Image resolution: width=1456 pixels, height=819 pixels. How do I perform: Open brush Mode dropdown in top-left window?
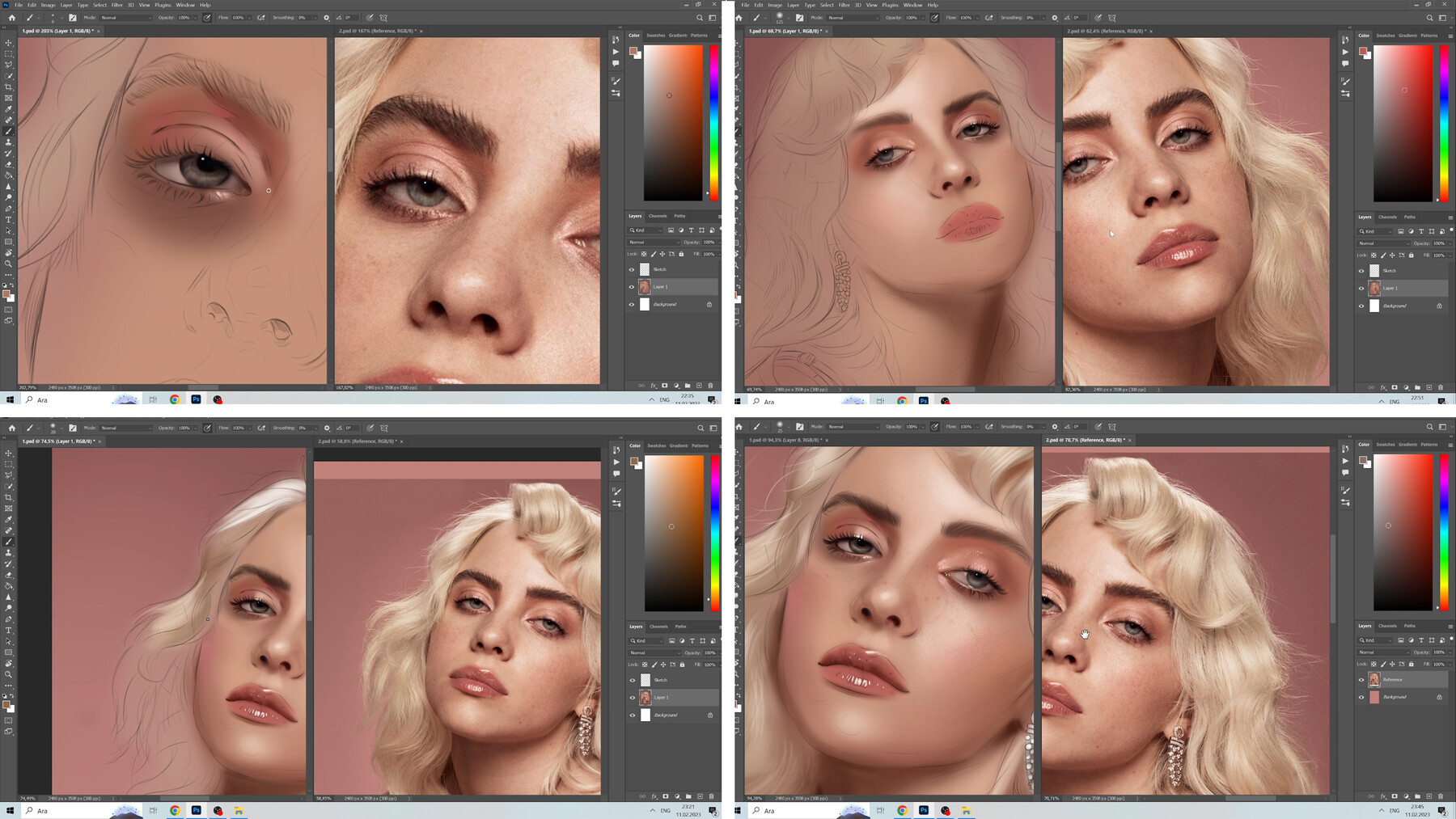[125, 18]
